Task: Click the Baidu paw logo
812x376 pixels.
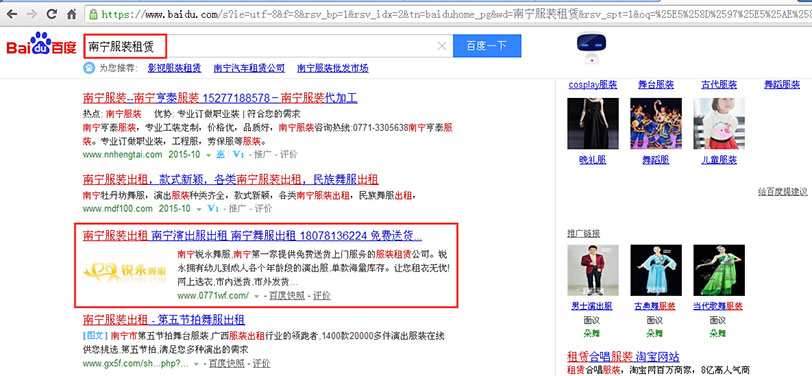Action: pyautogui.click(x=41, y=44)
